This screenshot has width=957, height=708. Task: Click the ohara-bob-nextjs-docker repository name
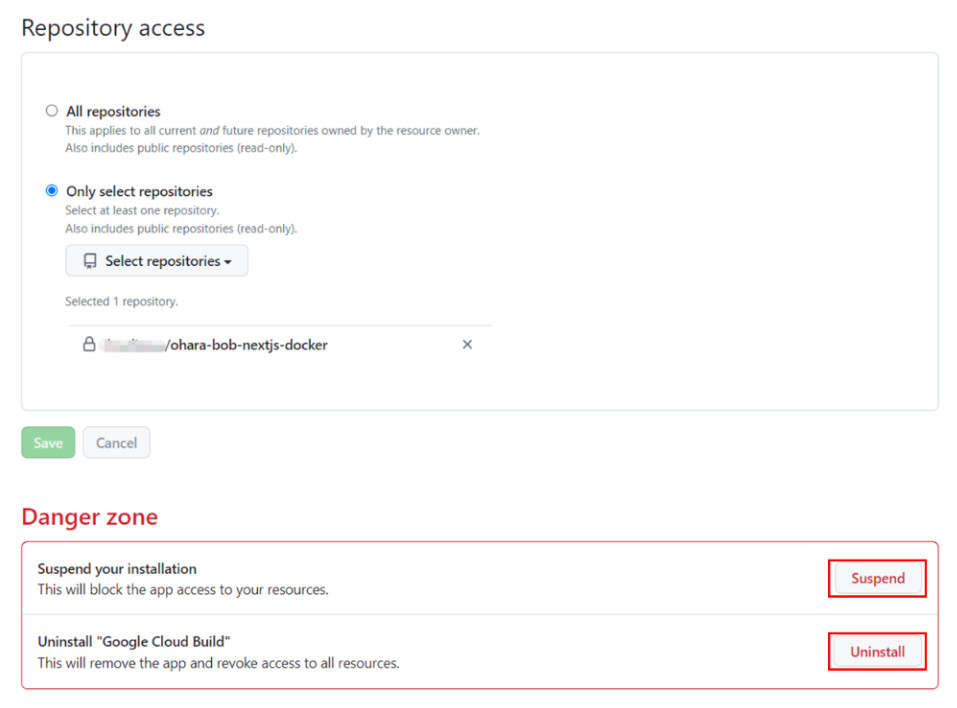(x=247, y=345)
